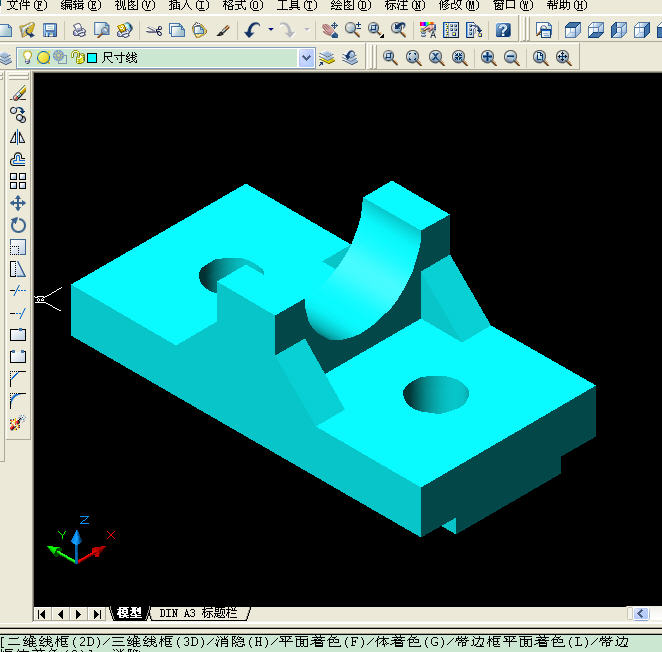Expand the layer list dropdown arrow
This screenshot has height=652, width=662.
coord(307,58)
